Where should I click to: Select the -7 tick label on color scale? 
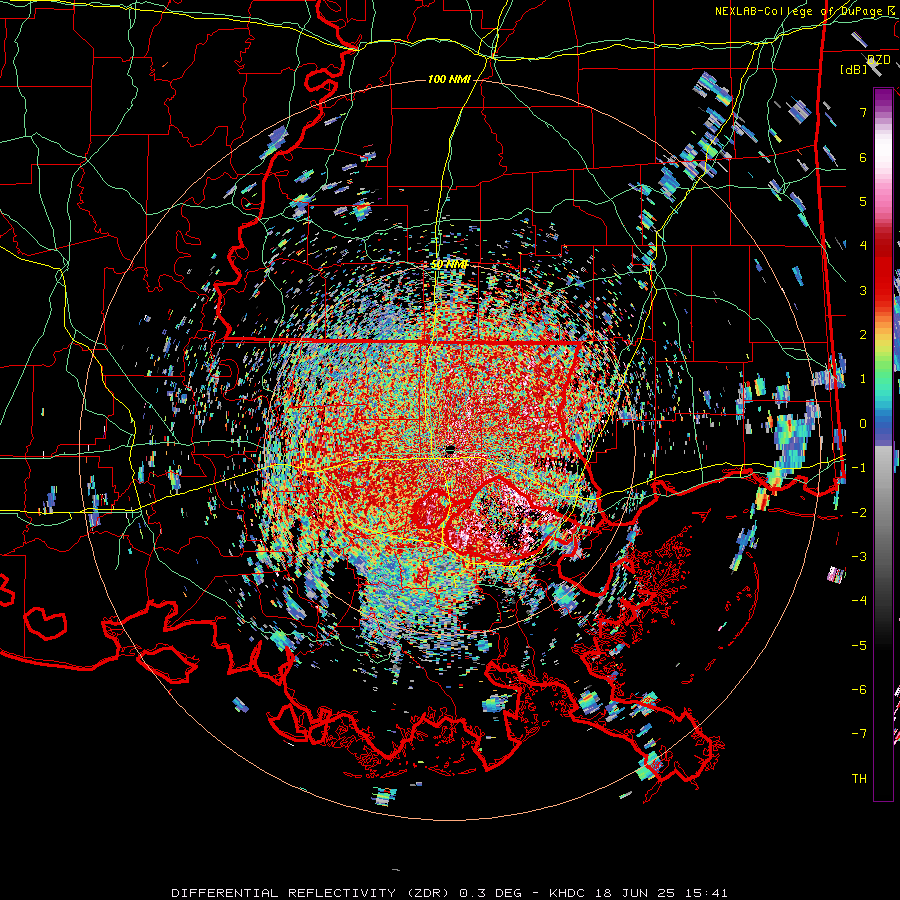click(859, 734)
